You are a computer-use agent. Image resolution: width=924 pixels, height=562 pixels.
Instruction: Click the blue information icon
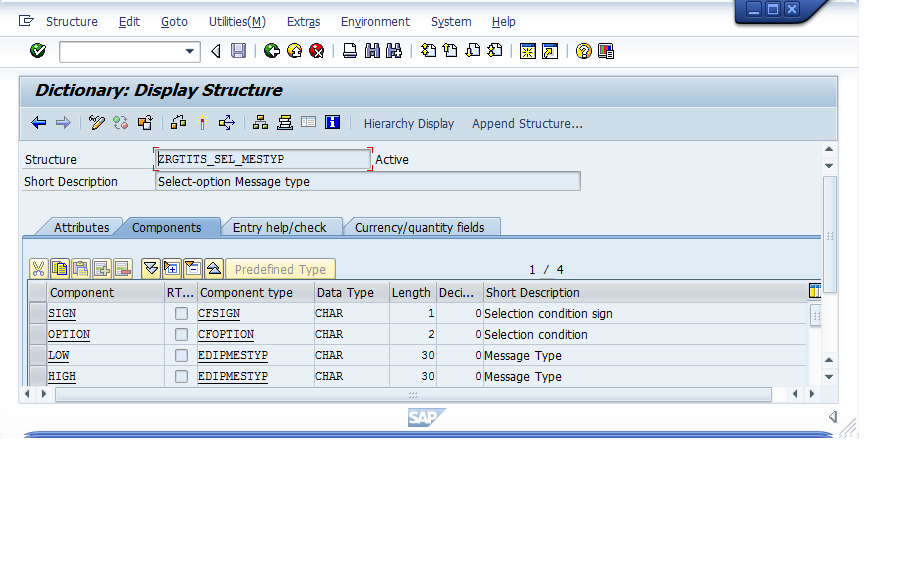pyautogui.click(x=333, y=123)
